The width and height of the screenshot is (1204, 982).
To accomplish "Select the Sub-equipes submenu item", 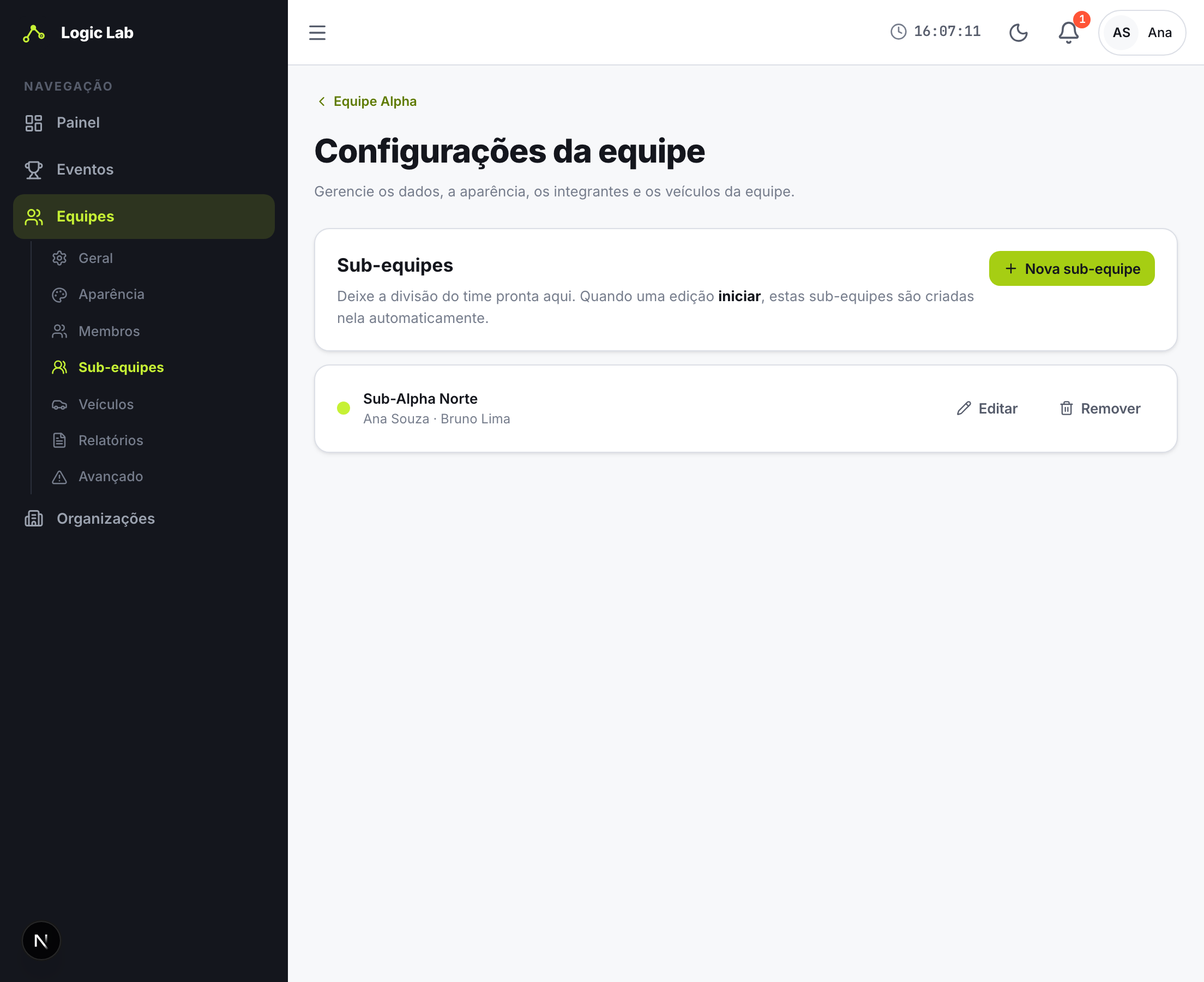I will (x=158, y=368).
